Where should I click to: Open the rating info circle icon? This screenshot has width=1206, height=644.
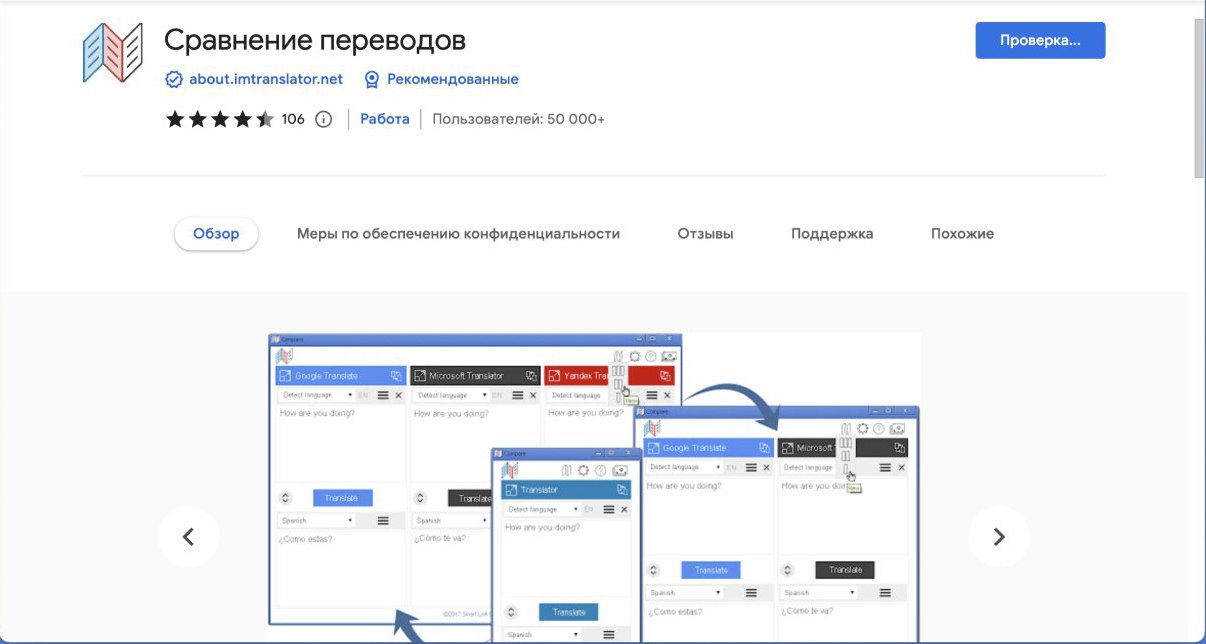pos(323,119)
